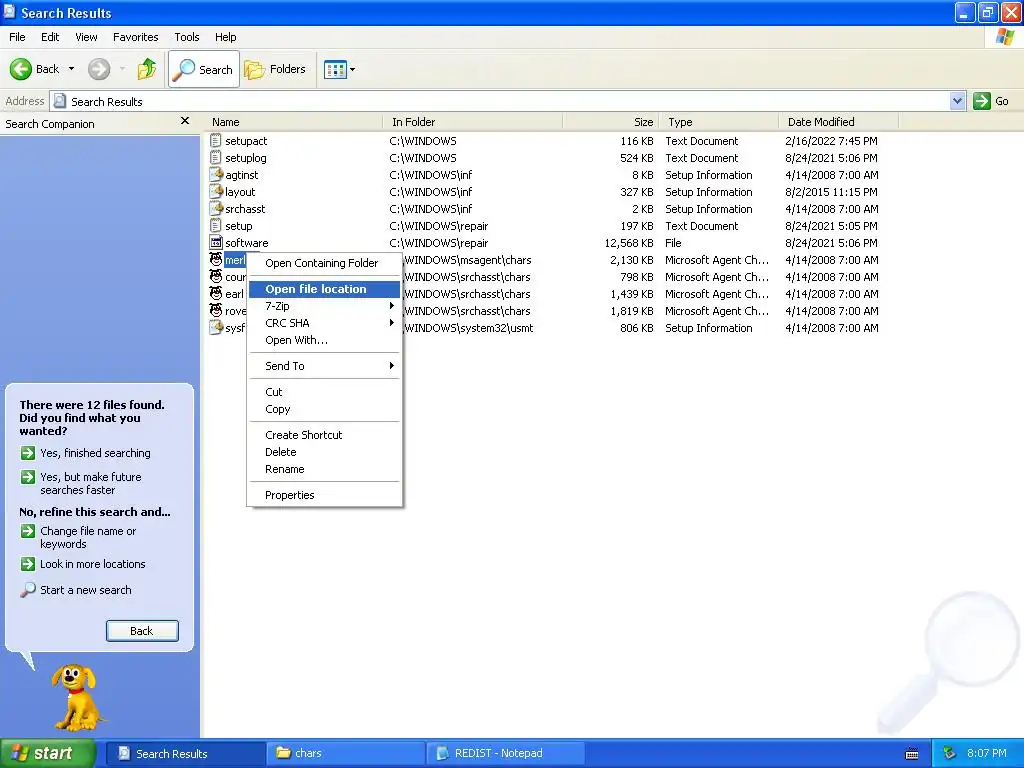Sort results by Name column header

click(294, 121)
